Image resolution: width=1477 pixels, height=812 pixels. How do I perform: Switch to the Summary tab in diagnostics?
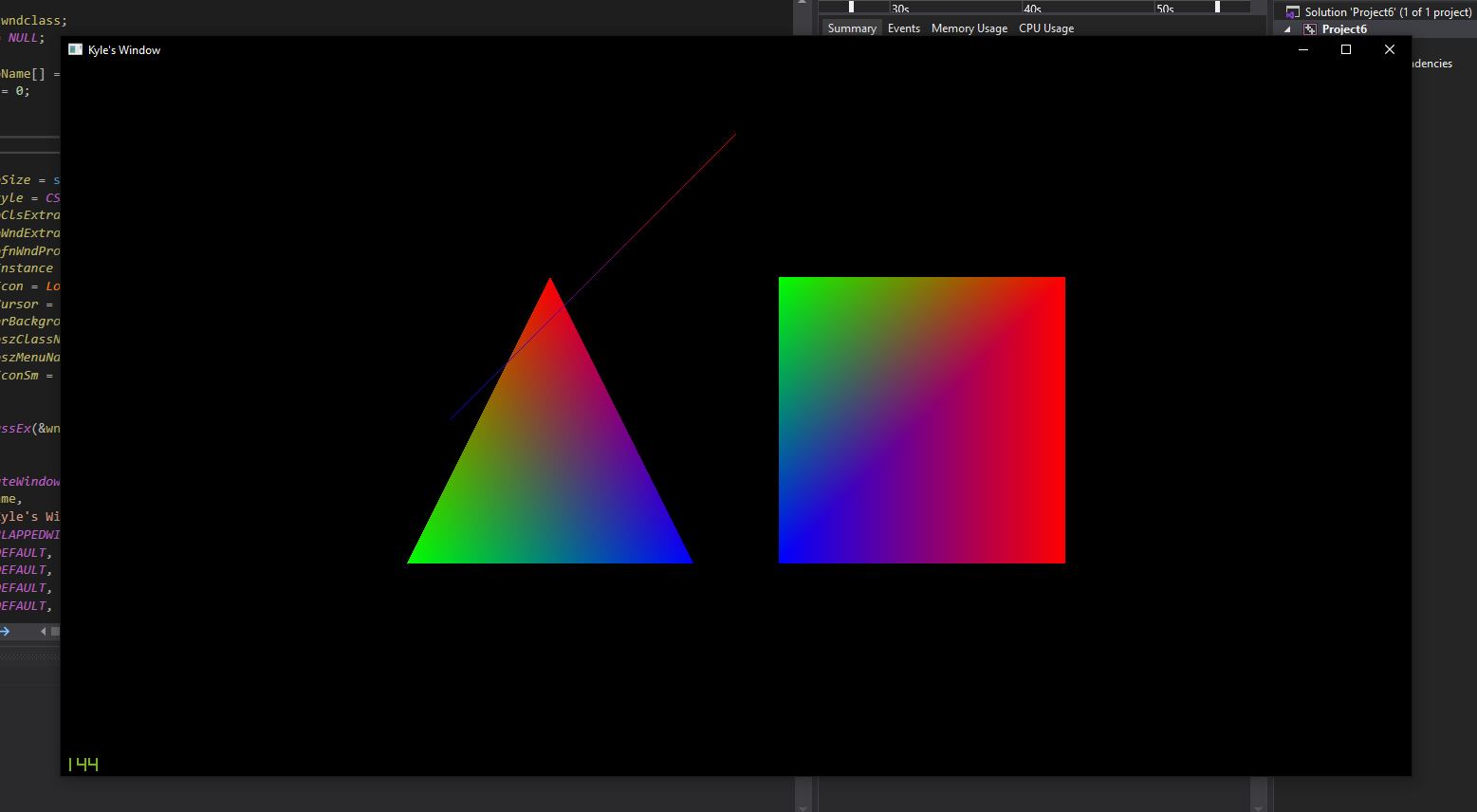pos(852,28)
